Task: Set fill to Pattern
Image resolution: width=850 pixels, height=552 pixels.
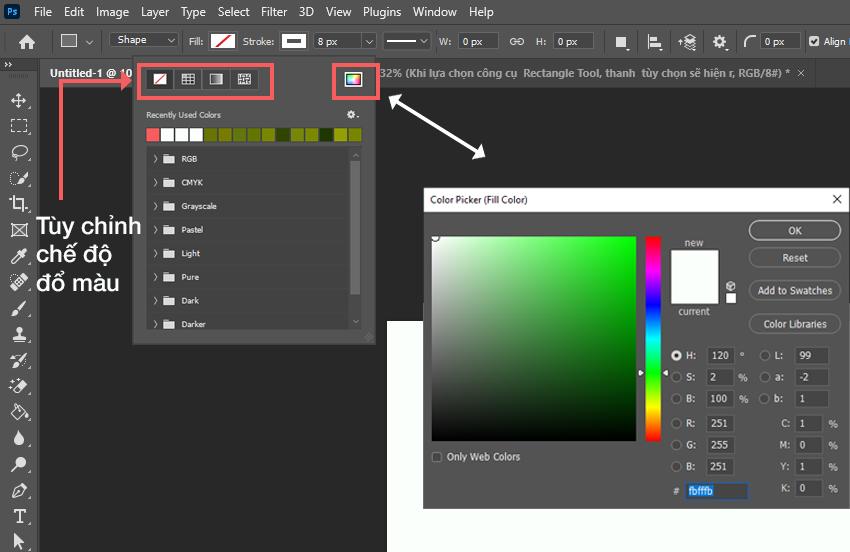Action: pos(244,80)
